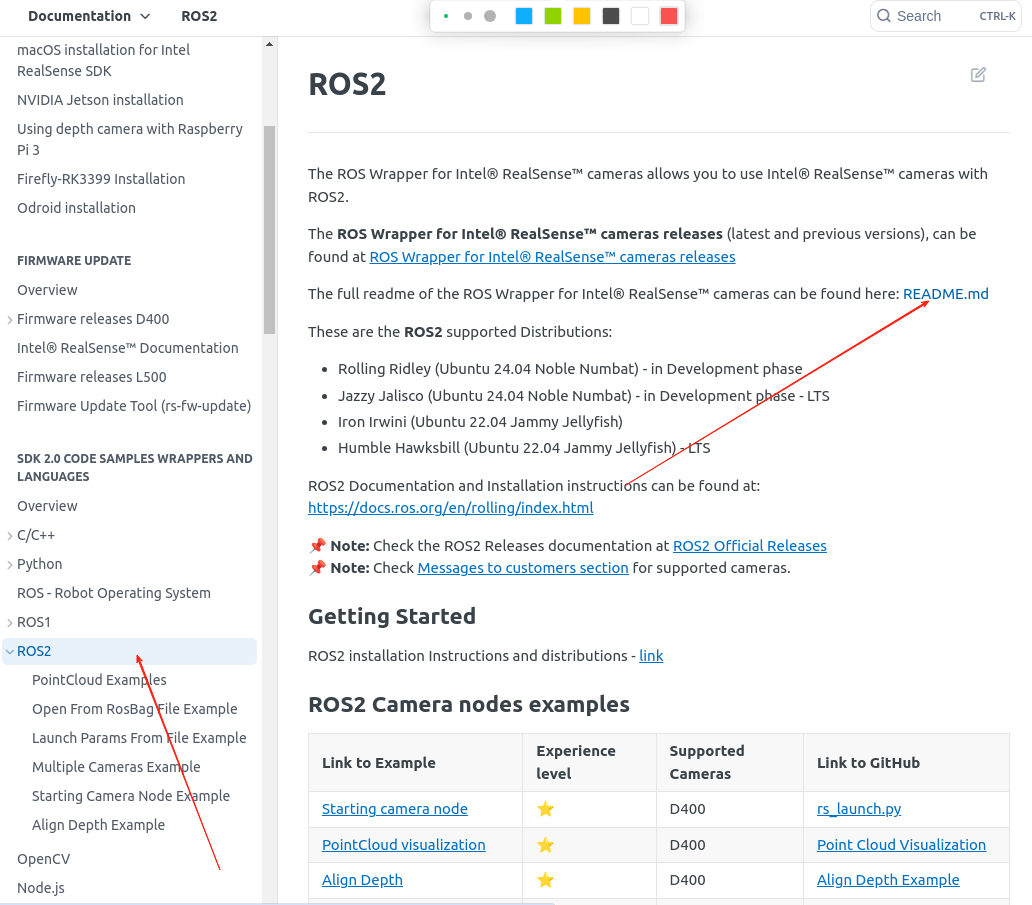This screenshot has height=905, width=1032.
Task: Open Multiple Cameras Example sub-page
Action: (116, 767)
